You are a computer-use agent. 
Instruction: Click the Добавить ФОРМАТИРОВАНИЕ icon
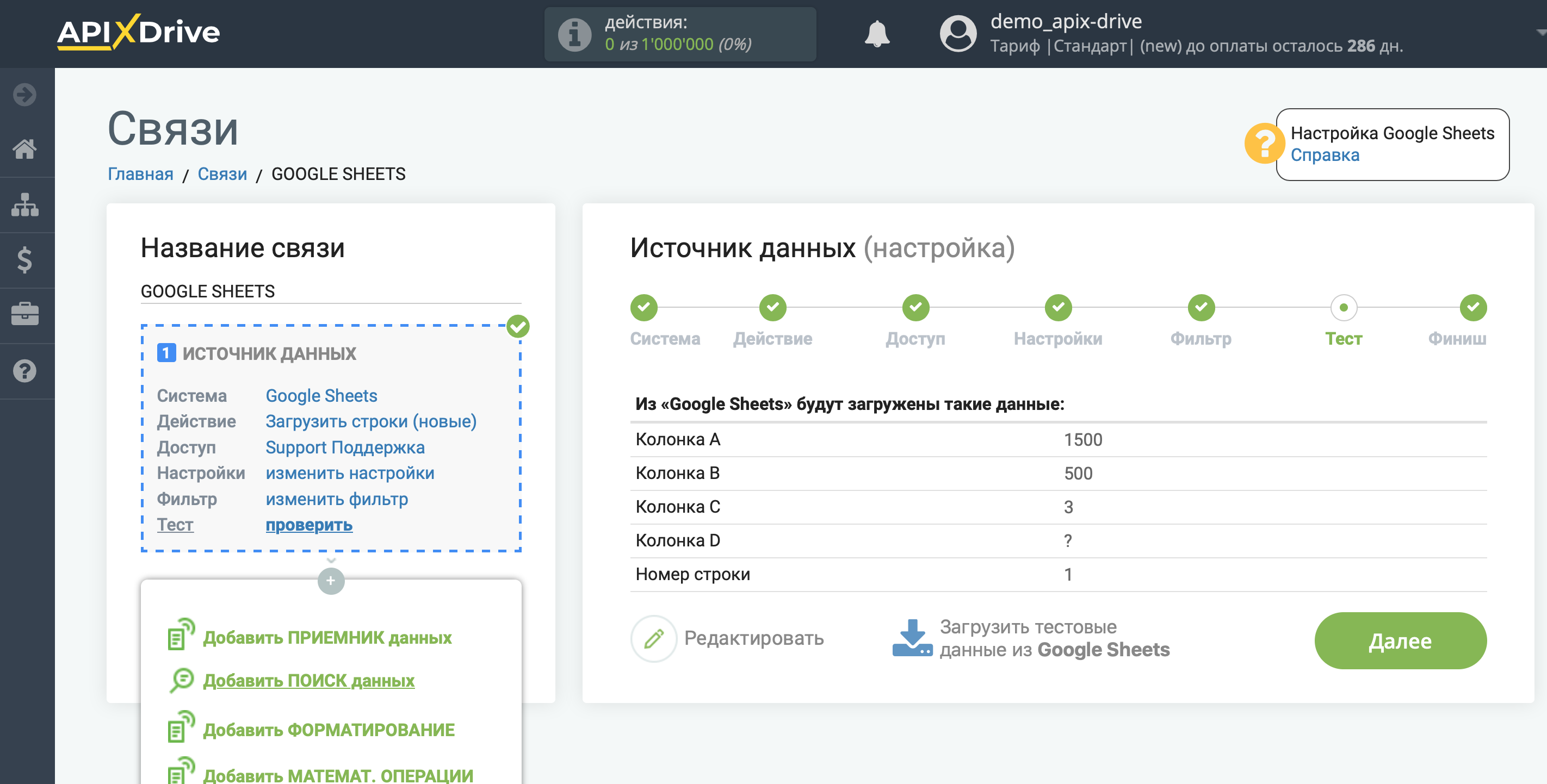pos(181,727)
